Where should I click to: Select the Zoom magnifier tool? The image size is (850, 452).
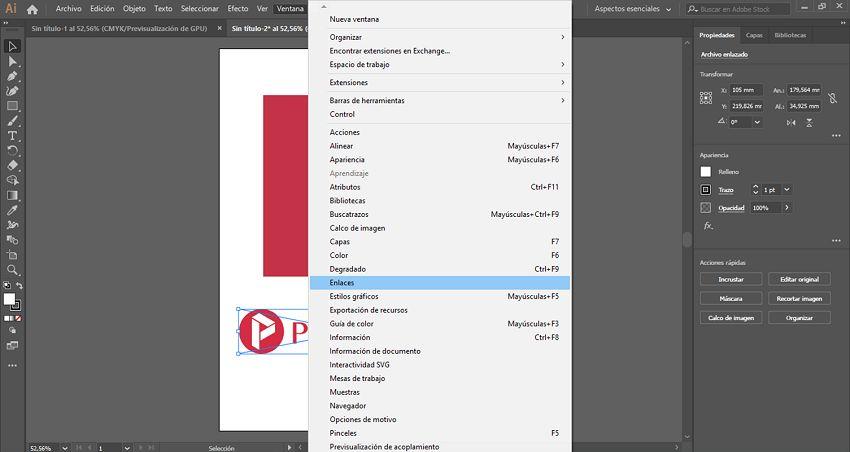pos(12,269)
